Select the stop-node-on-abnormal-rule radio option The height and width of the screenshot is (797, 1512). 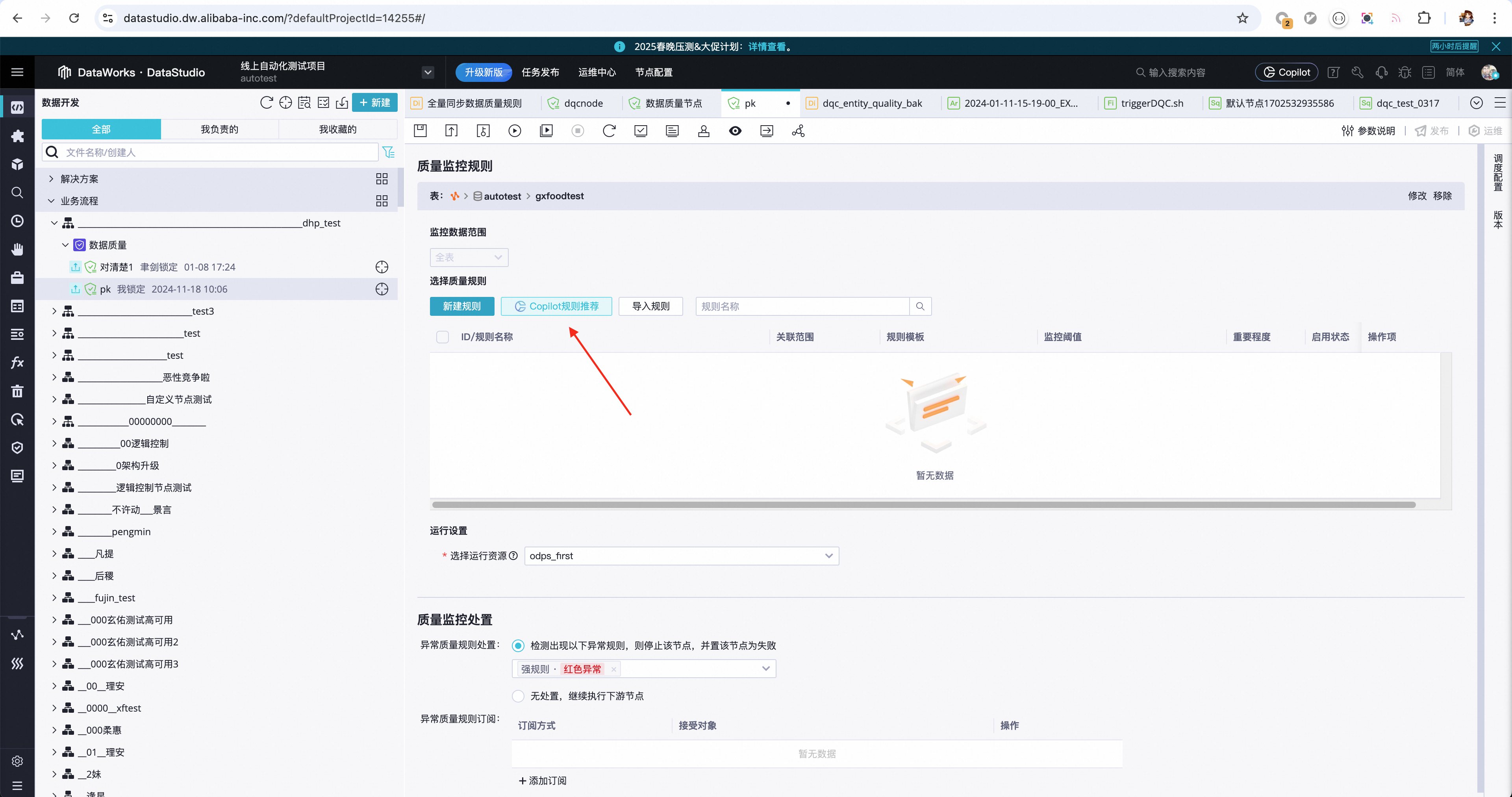[518, 645]
